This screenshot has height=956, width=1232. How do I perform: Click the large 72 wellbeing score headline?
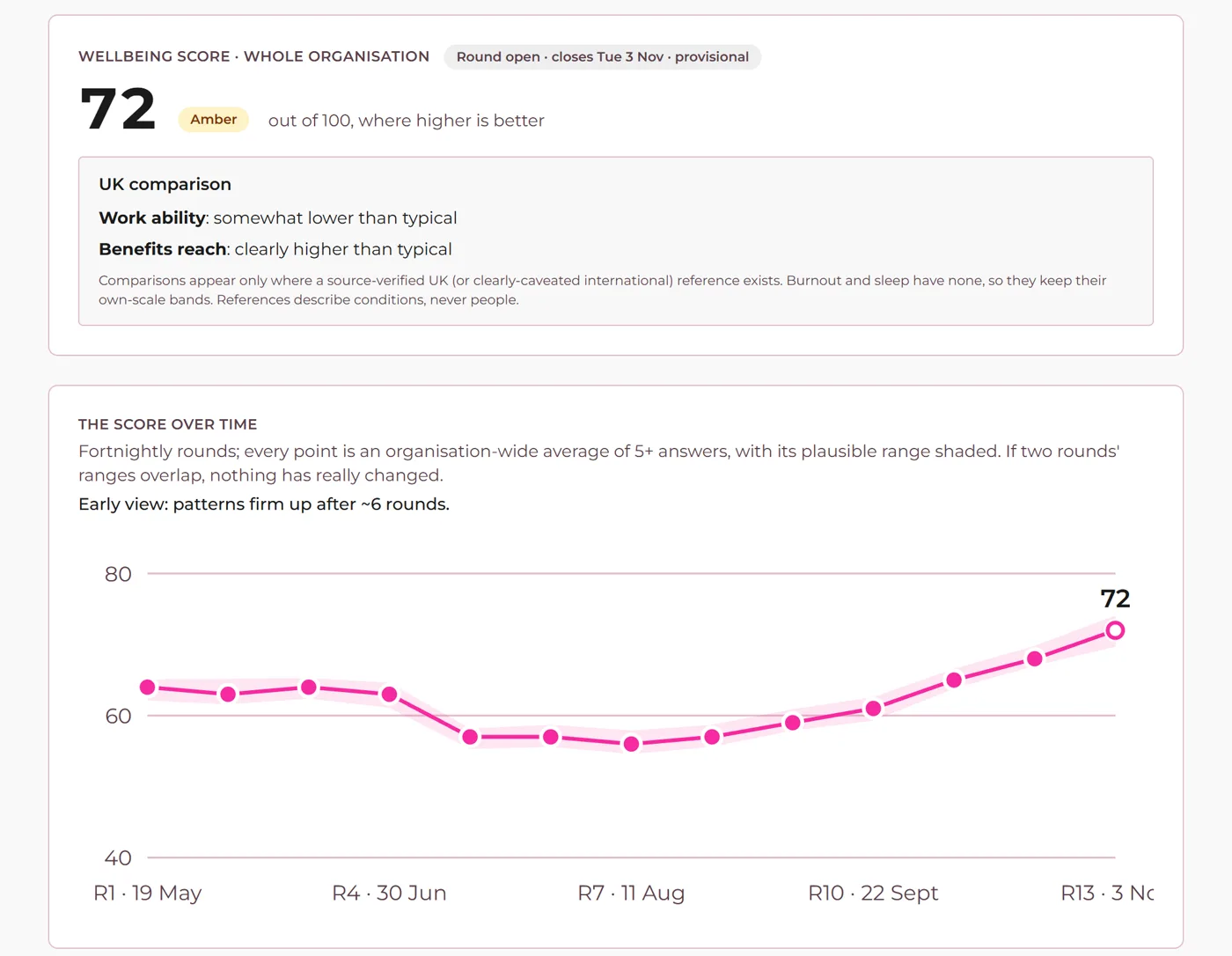(x=118, y=109)
